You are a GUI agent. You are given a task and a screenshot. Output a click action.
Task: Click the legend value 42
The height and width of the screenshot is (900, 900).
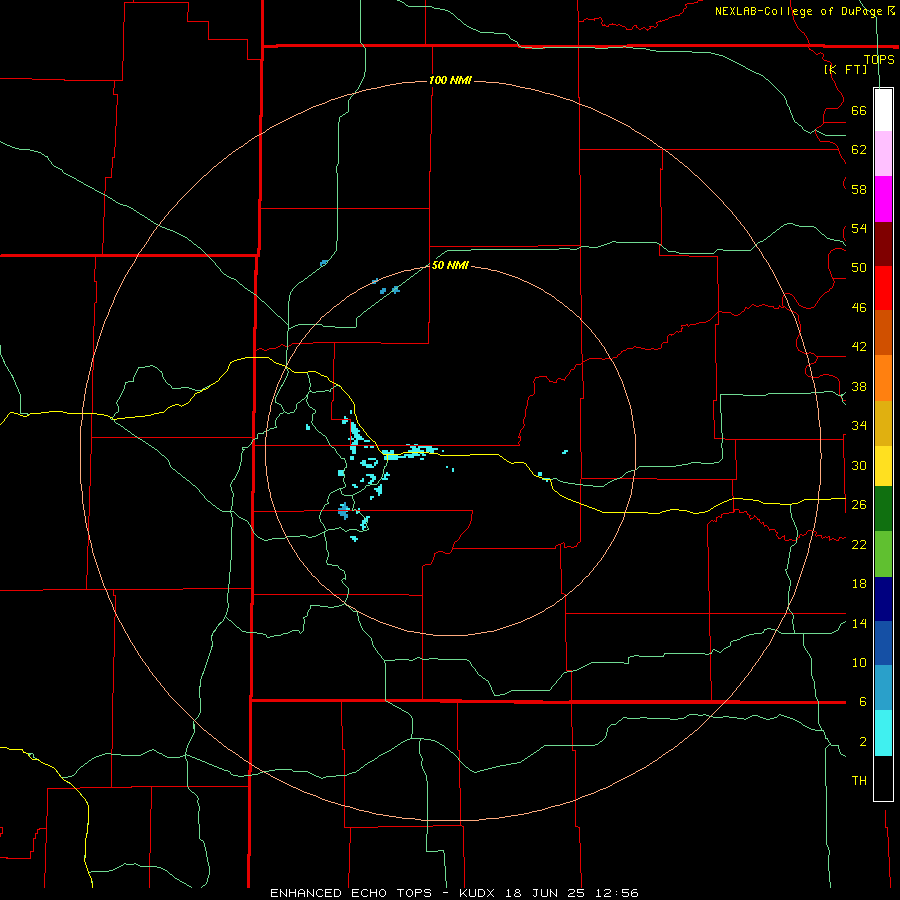click(859, 347)
